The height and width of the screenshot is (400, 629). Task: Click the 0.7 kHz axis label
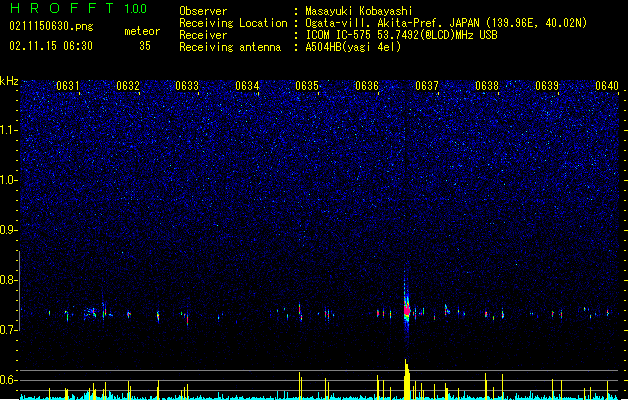pyautogui.click(x=8, y=330)
